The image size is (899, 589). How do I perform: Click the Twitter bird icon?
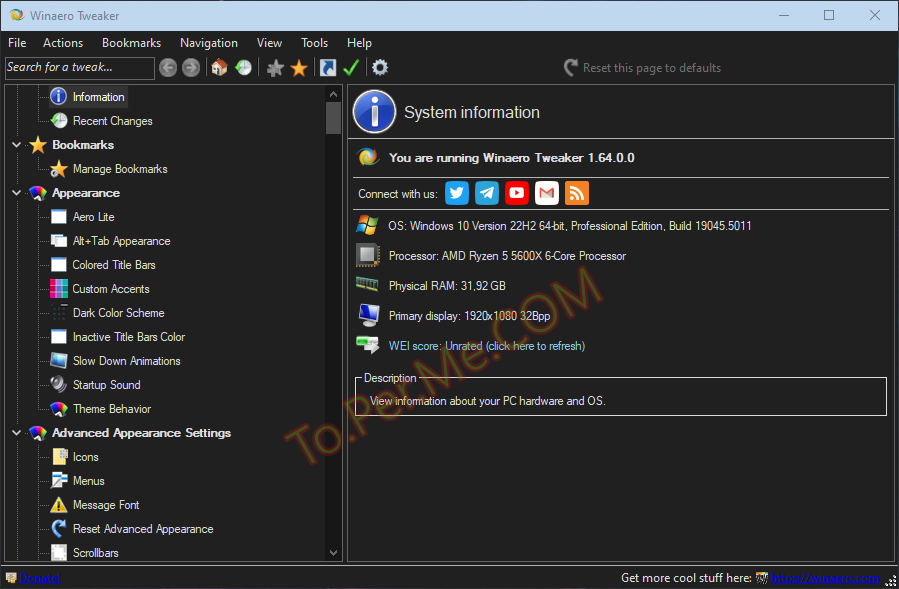tap(457, 193)
